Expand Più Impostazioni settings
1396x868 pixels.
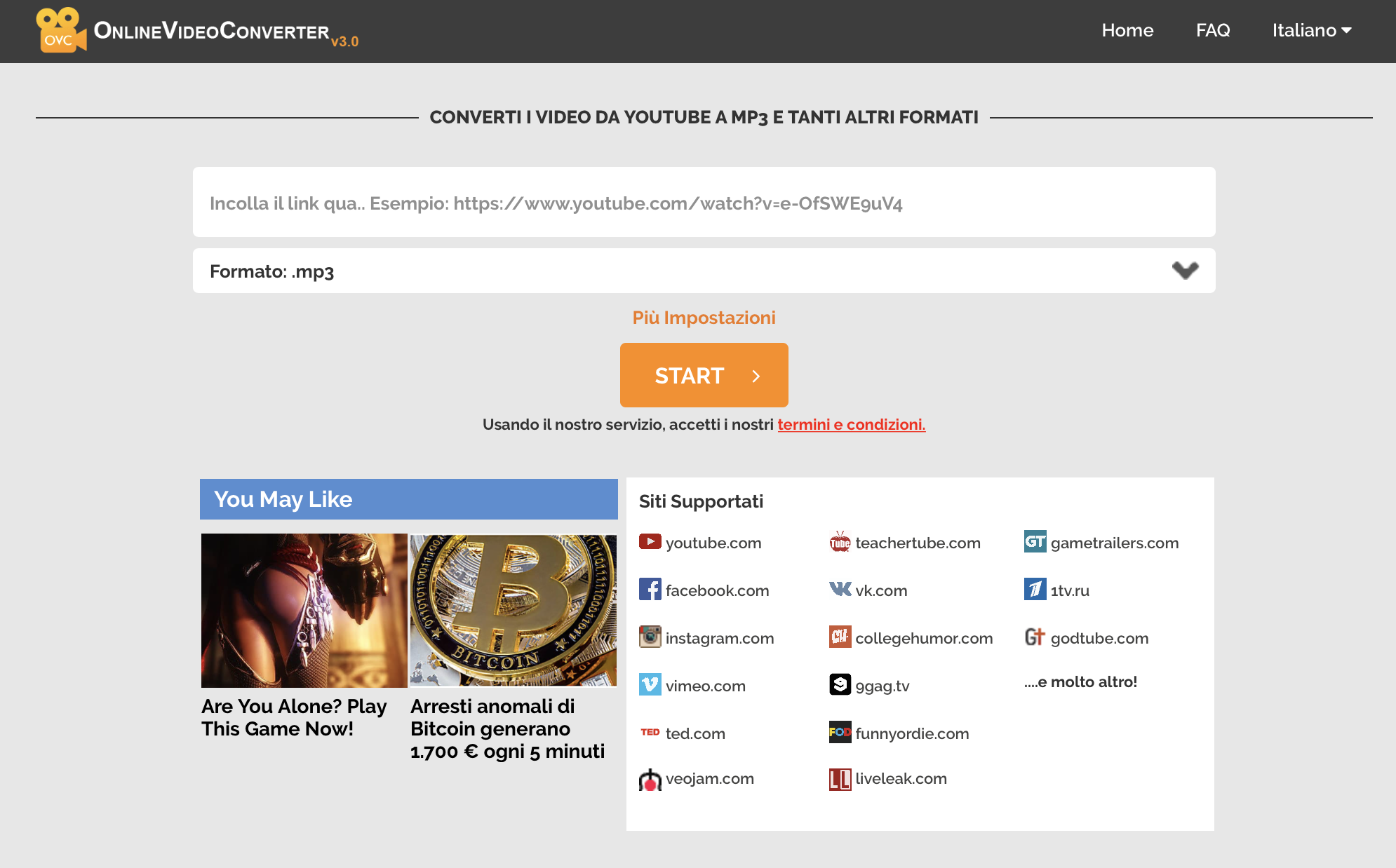704,318
